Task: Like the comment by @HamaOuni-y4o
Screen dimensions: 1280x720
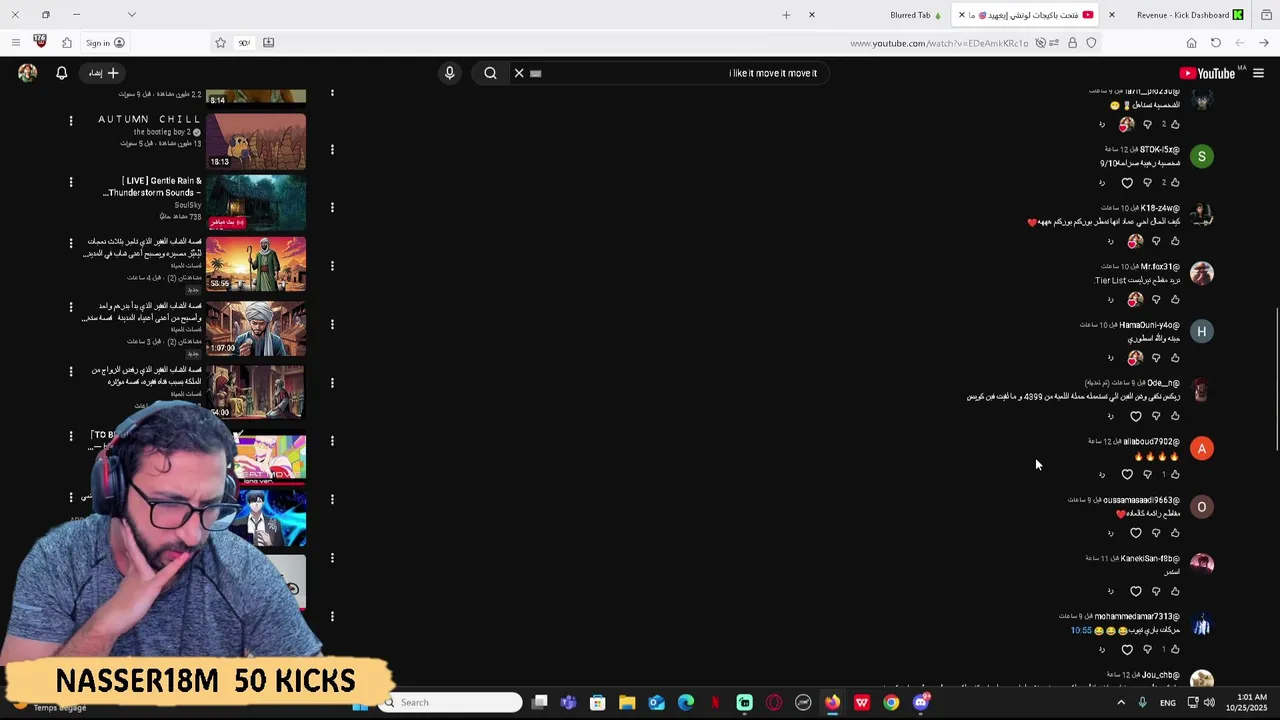Action: pos(1175,358)
